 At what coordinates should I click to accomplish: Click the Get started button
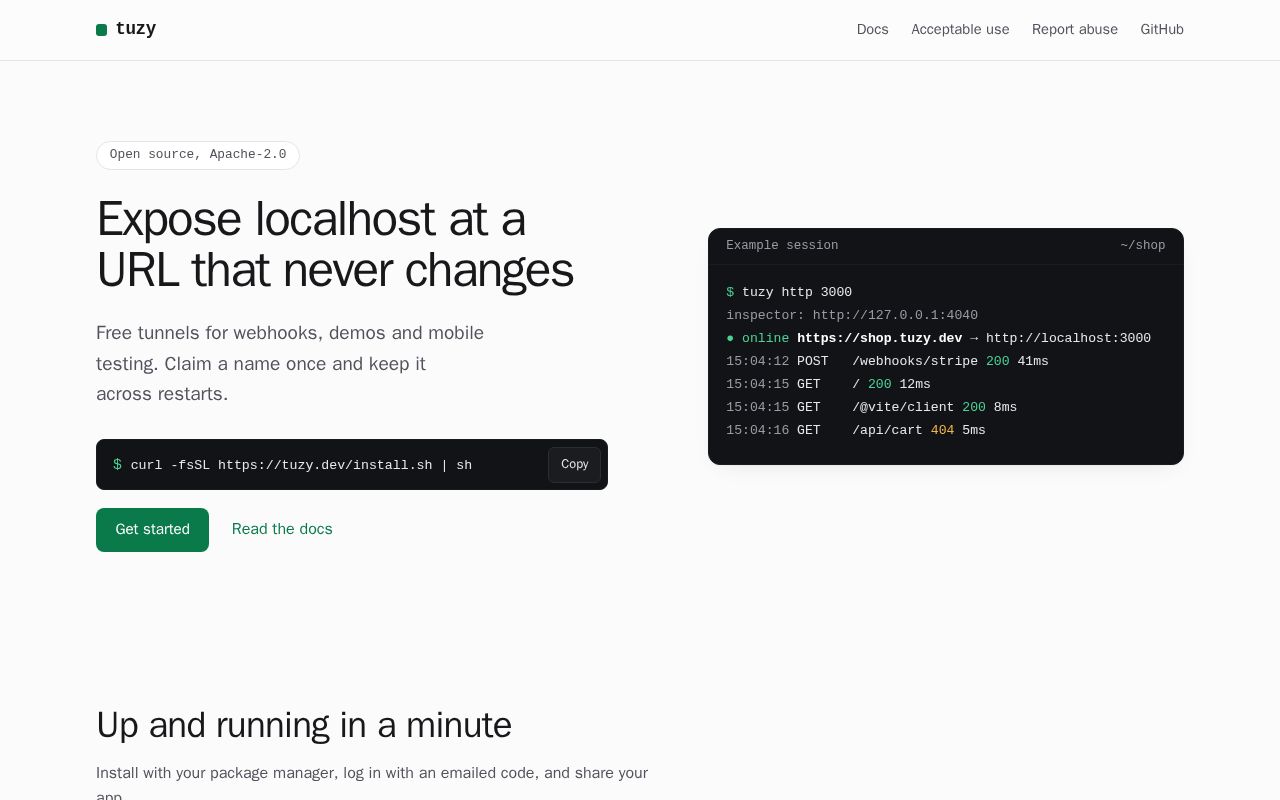(x=152, y=530)
